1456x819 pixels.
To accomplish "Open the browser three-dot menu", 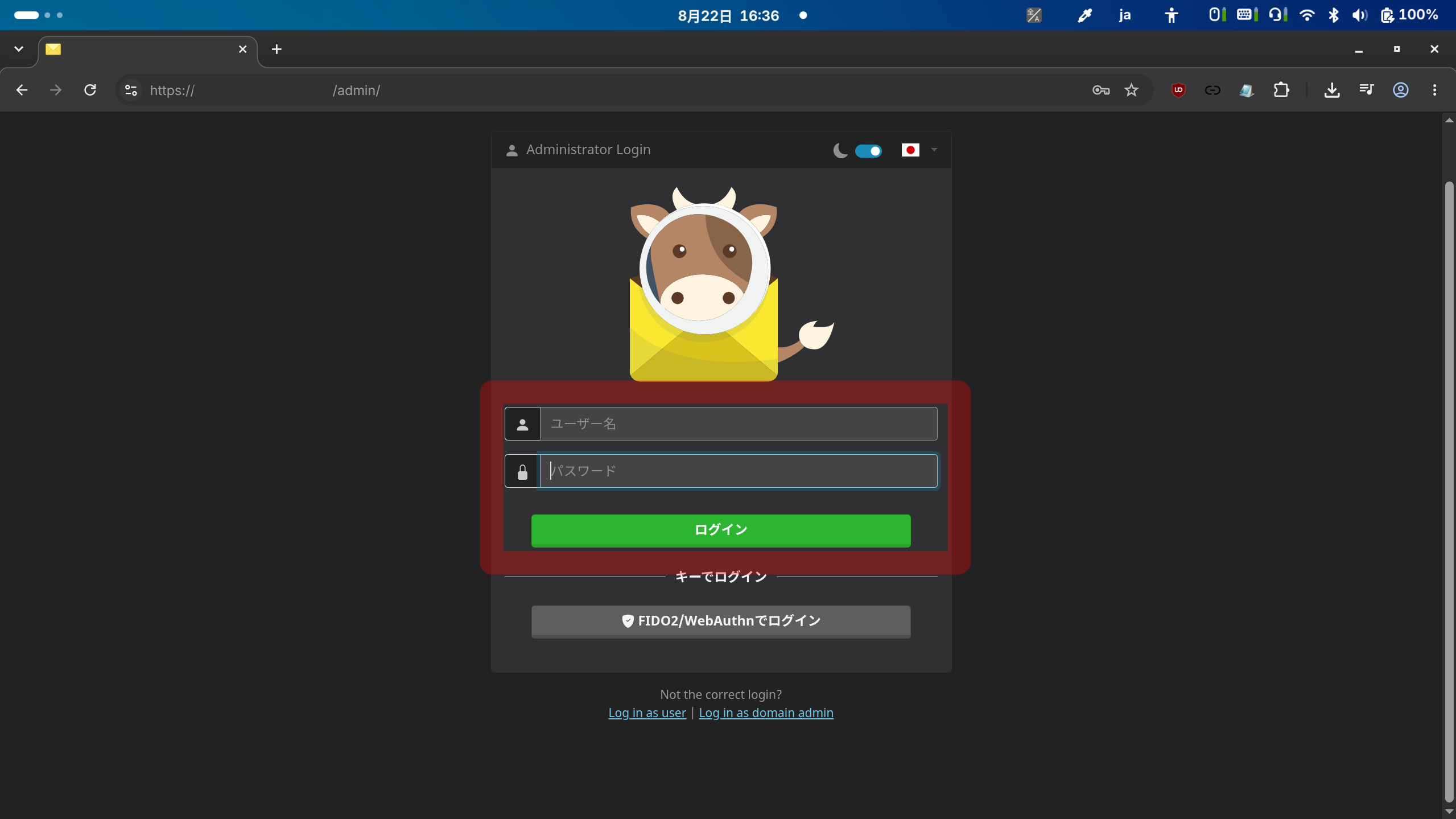I will click(1434, 90).
